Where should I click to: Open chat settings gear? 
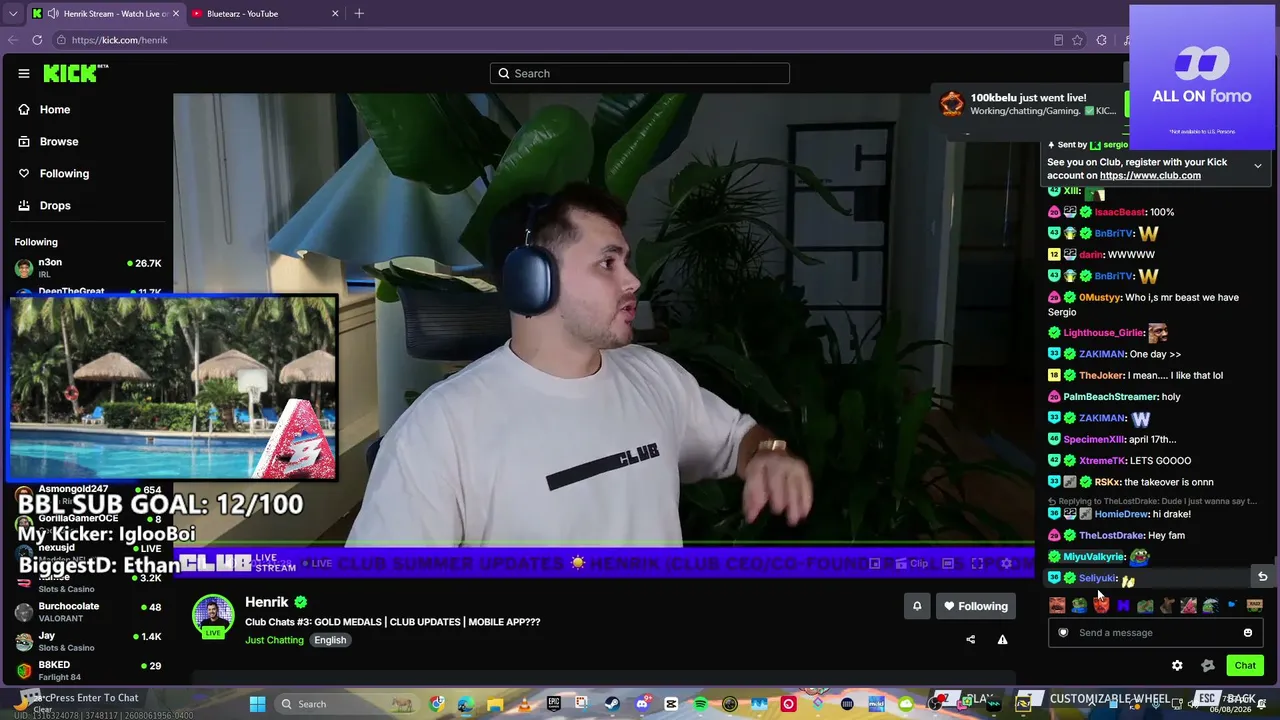click(1177, 665)
